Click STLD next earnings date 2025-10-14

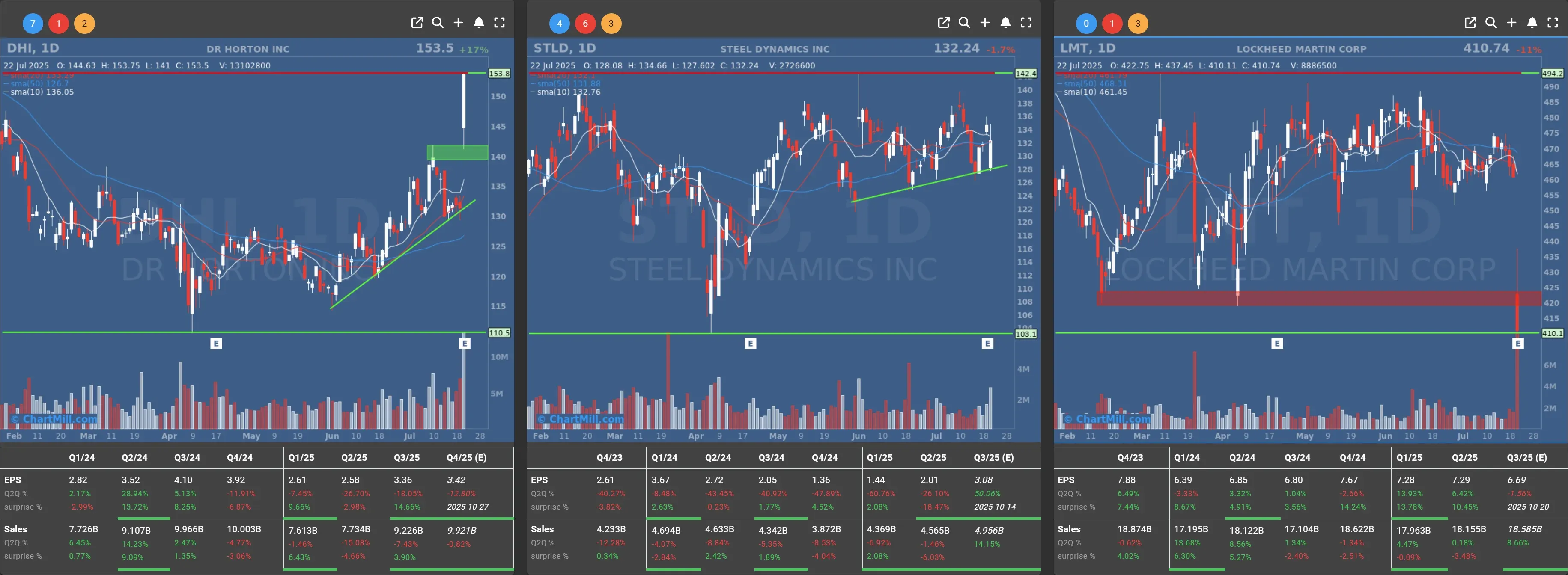995,507
